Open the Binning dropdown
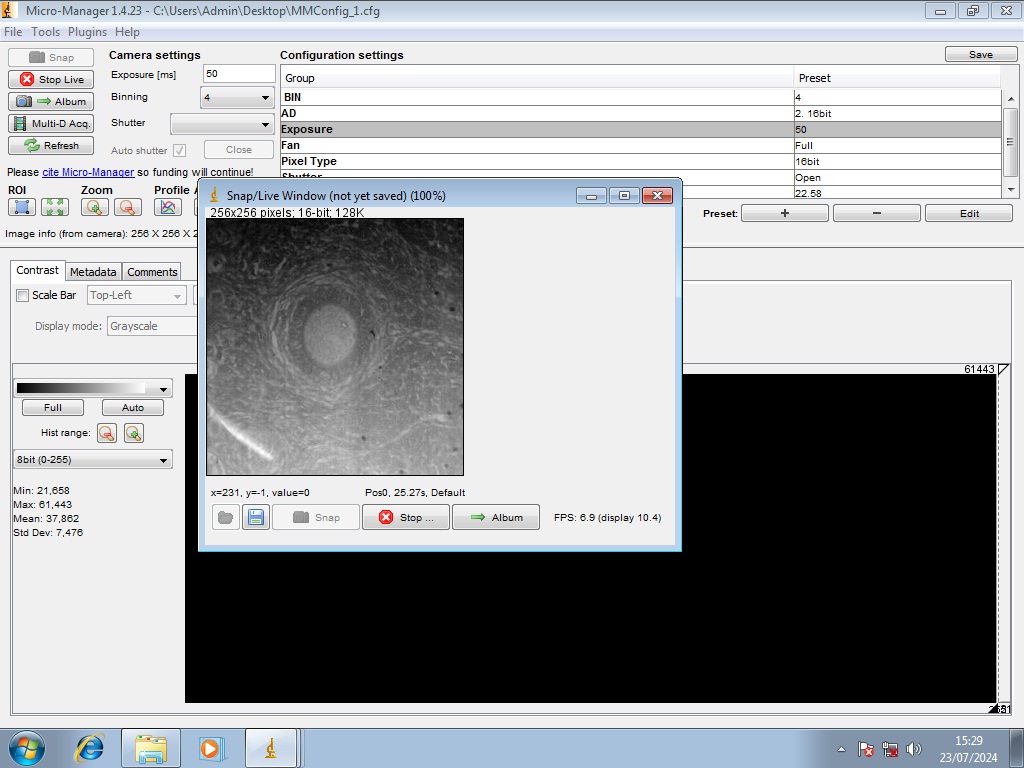Image resolution: width=1024 pixels, height=768 pixels. 237,98
